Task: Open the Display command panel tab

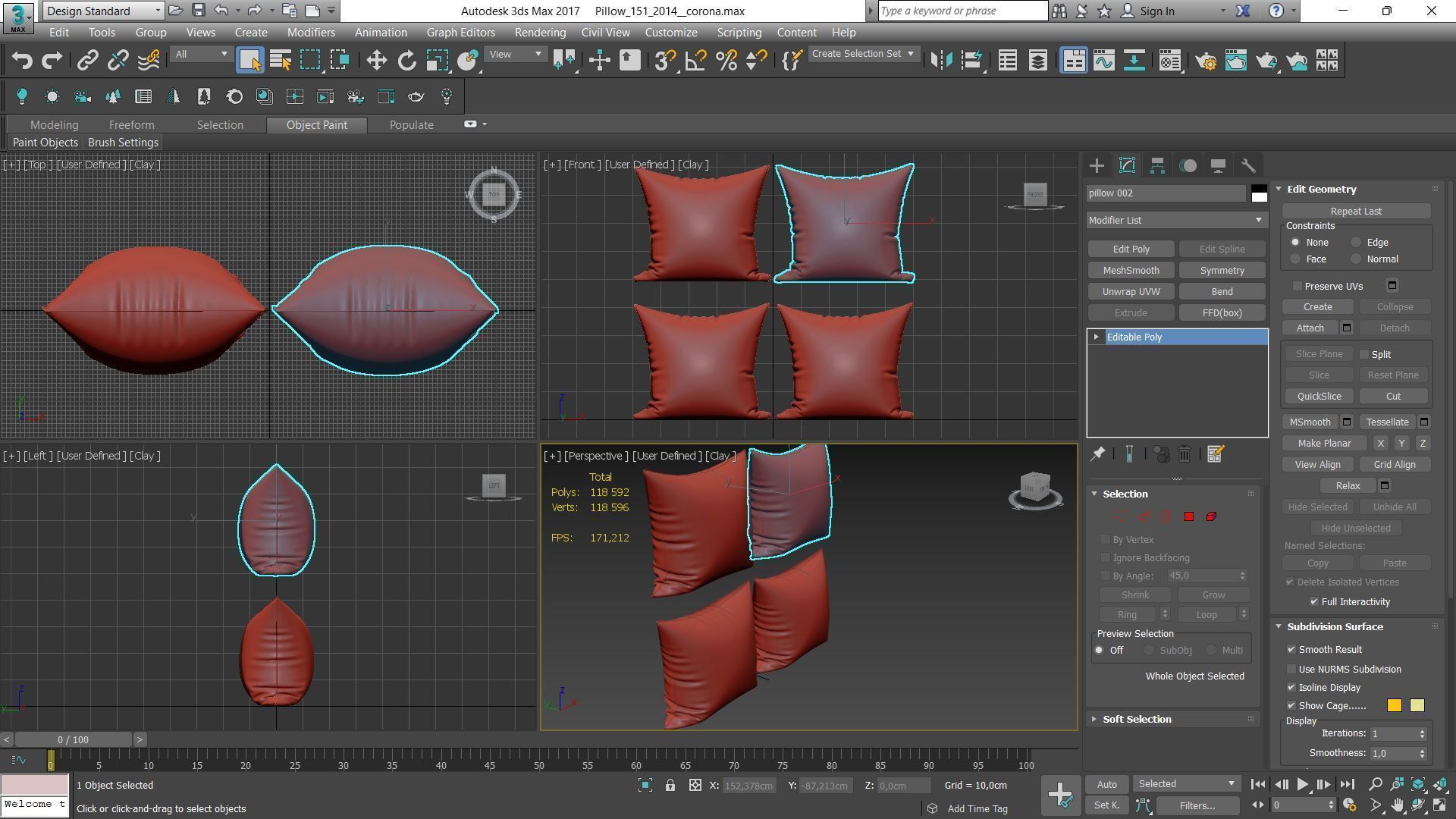Action: pos(1218,165)
